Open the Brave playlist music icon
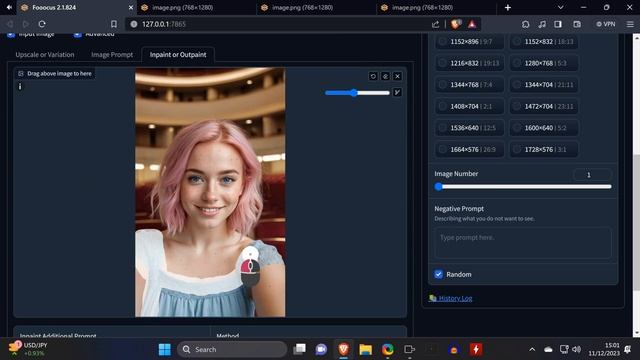This screenshot has height=360, width=640. pos(542,24)
